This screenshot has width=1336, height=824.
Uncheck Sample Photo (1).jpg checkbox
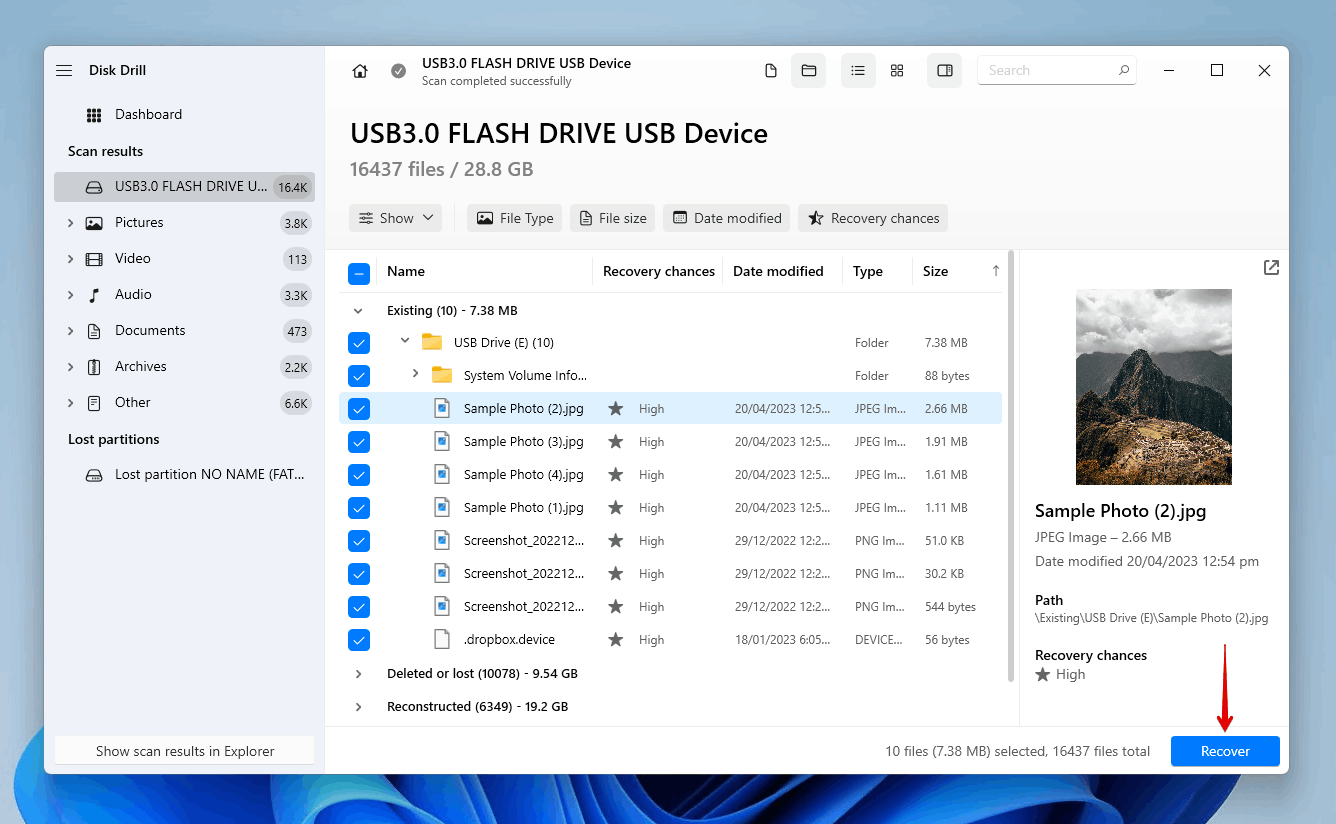click(x=359, y=508)
